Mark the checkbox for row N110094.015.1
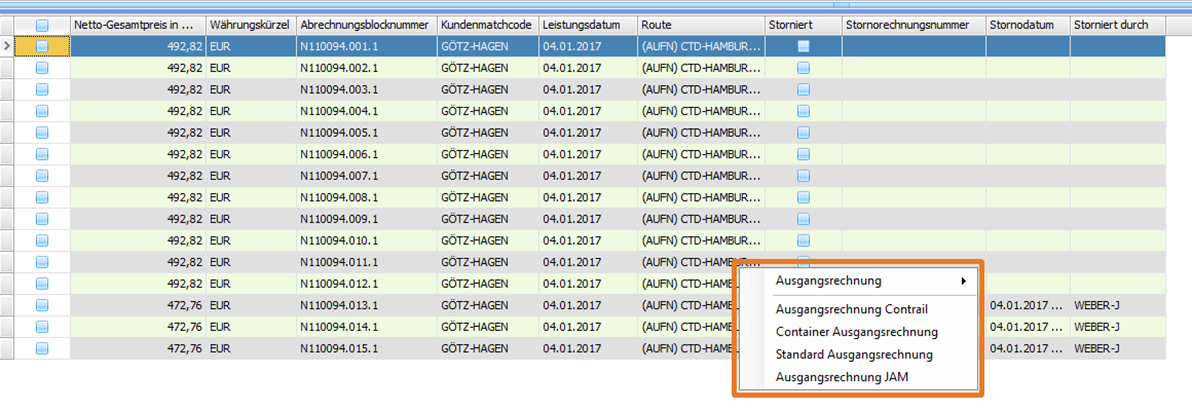Screen dimensions: 1192x411 click(42, 348)
